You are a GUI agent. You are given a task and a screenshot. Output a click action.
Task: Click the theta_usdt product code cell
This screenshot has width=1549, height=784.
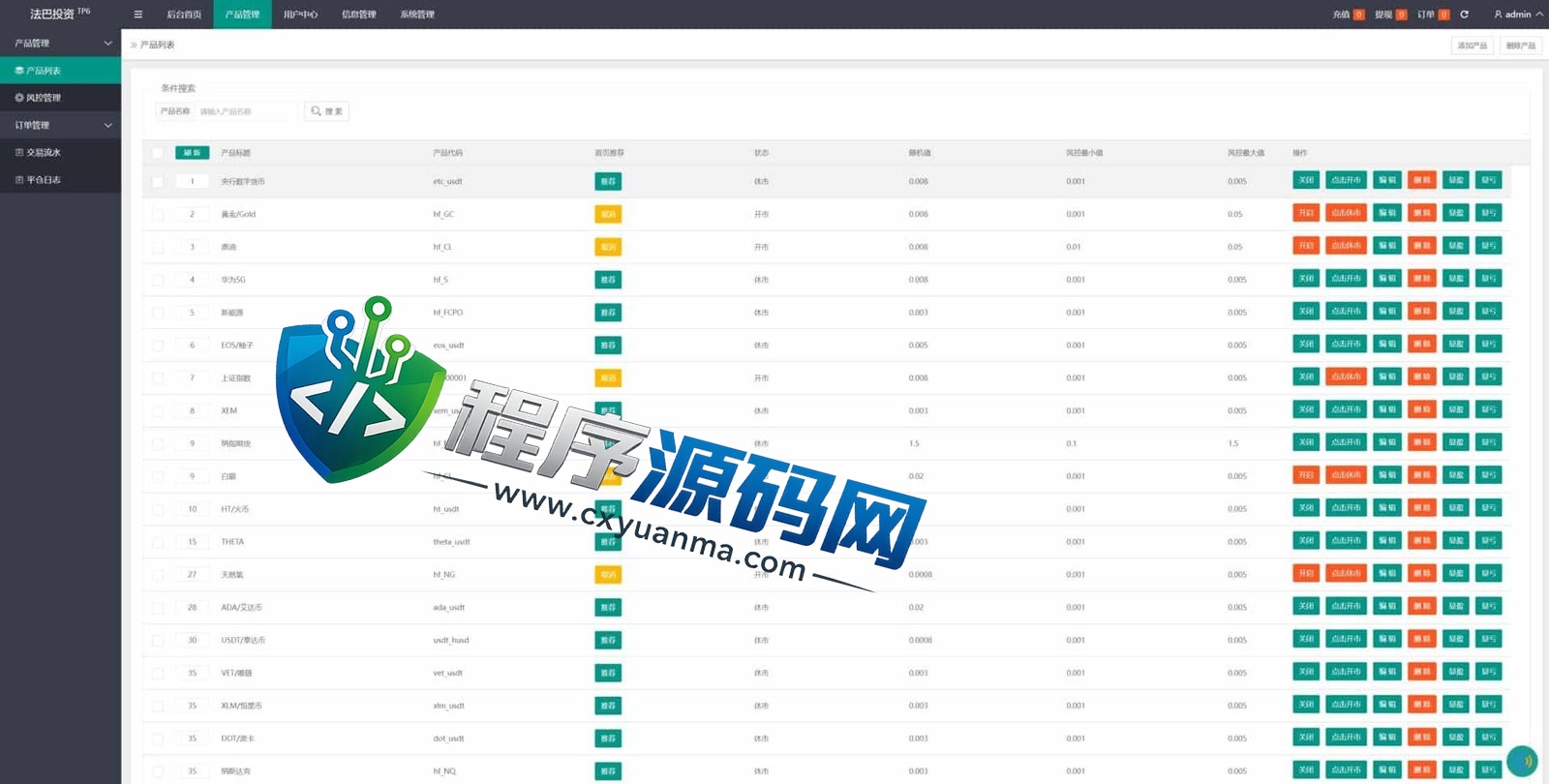[x=451, y=542]
